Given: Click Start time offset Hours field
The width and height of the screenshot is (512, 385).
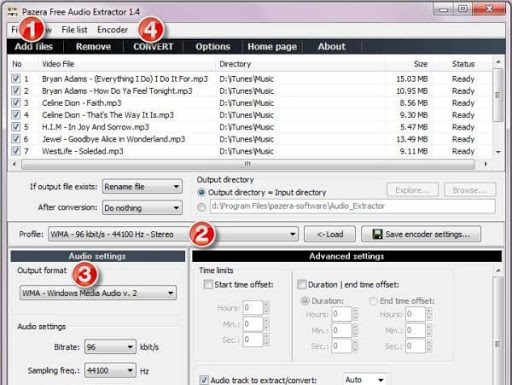Looking at the screenshot, I should tap(252, 307).
